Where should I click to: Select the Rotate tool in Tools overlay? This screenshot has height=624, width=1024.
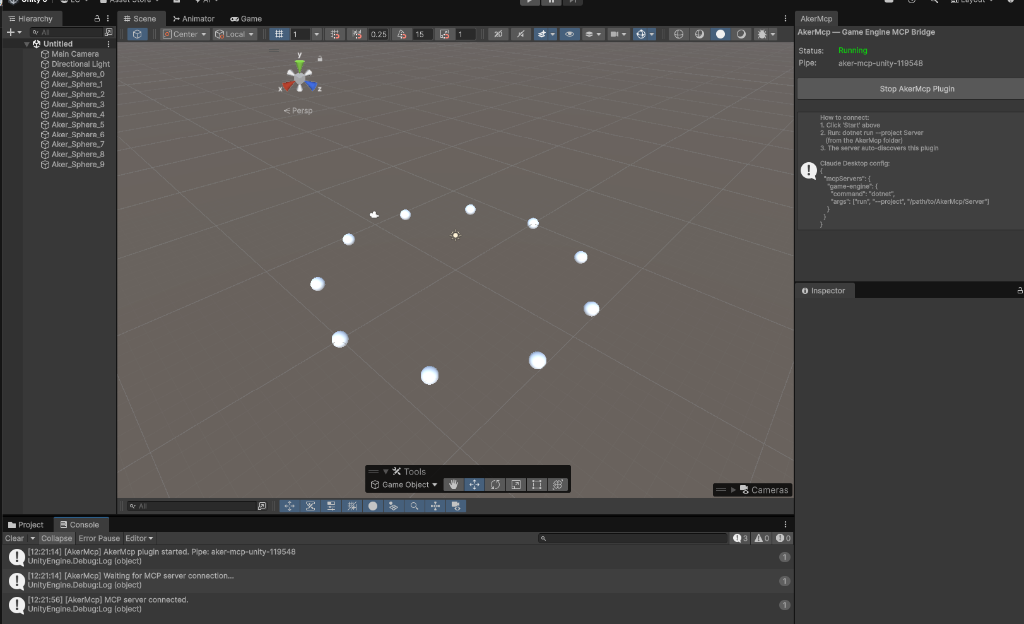pos(495,485)
